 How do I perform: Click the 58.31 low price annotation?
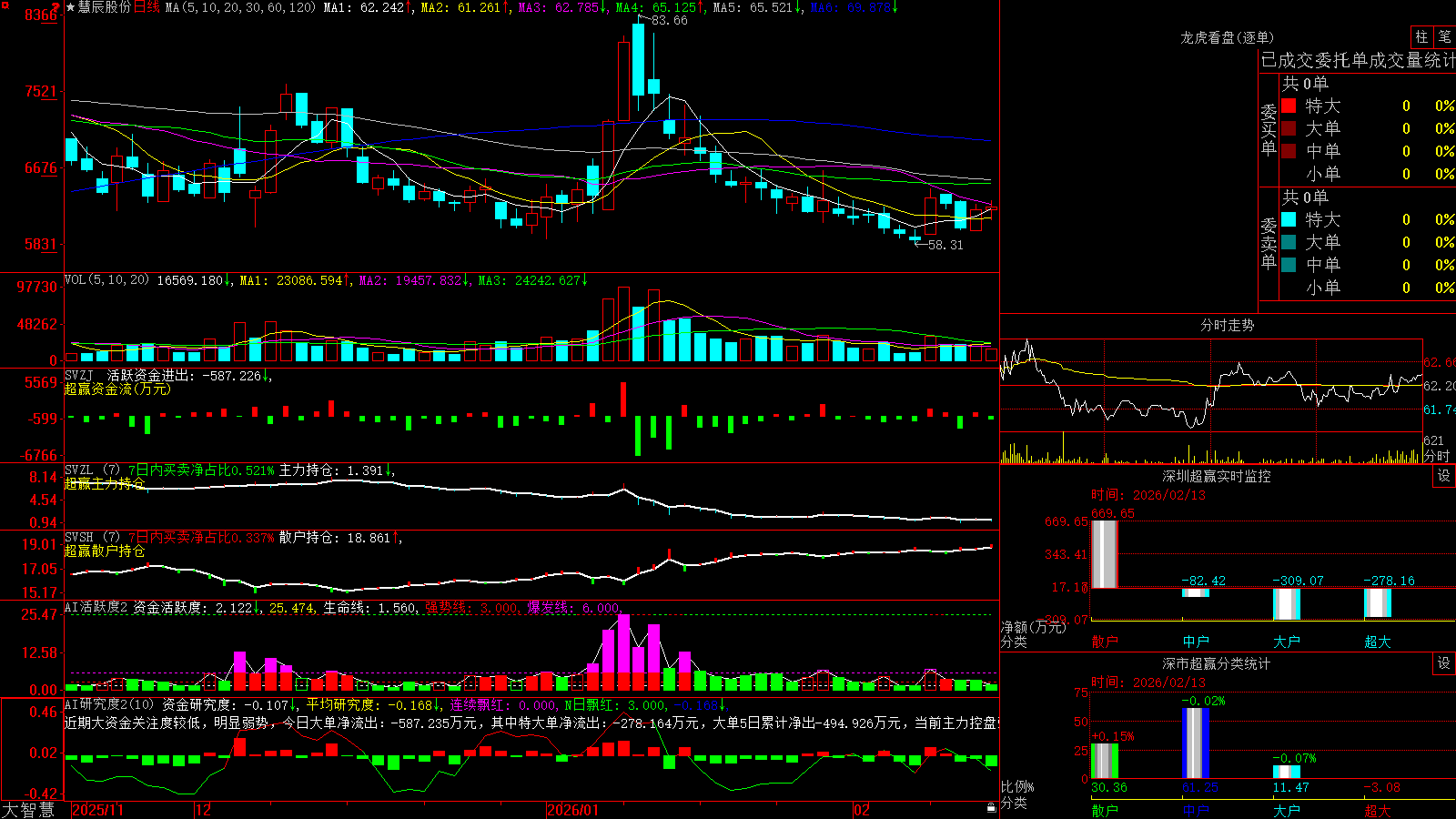(945, 245)
